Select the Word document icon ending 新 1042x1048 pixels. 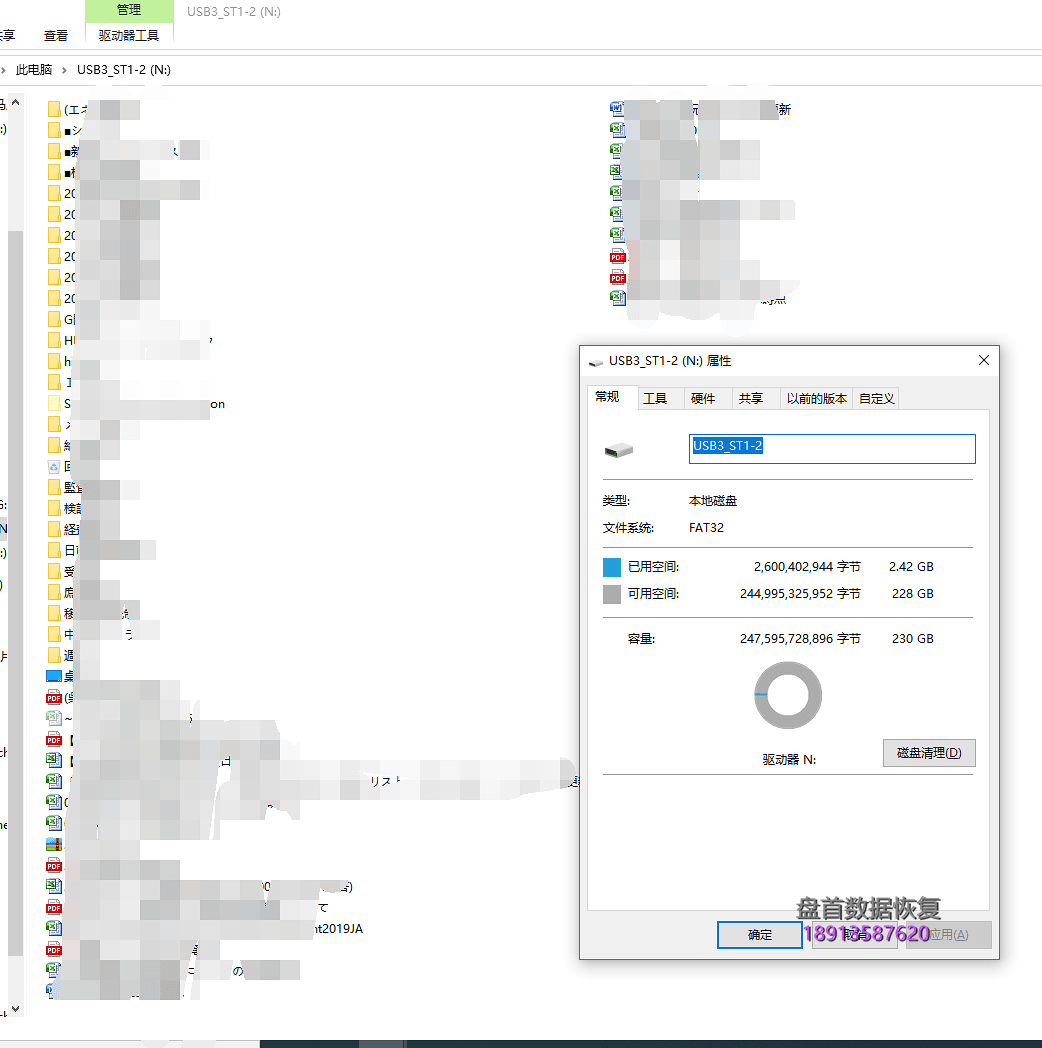coord(617,108)
